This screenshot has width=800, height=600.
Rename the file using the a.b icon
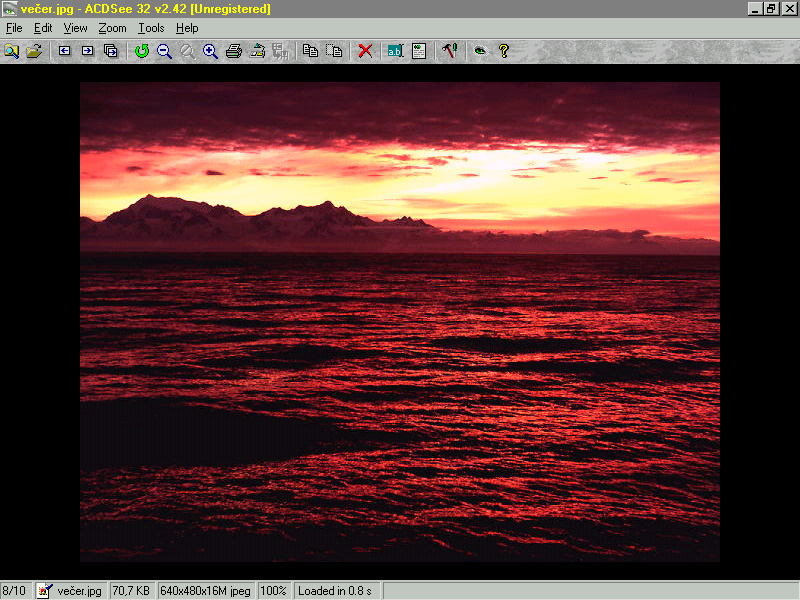(395, 51)
